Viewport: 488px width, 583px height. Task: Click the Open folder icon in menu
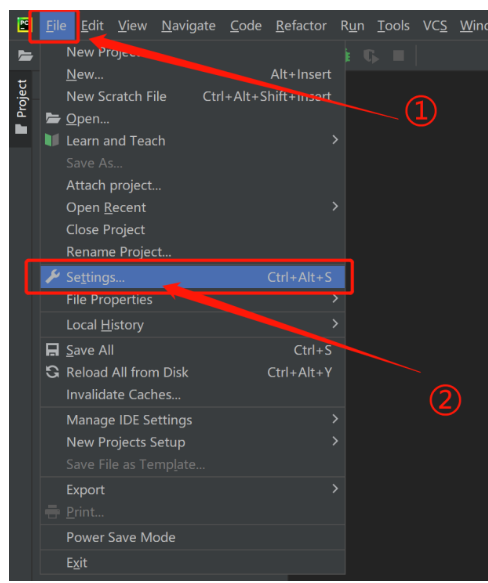click(52, 119)
